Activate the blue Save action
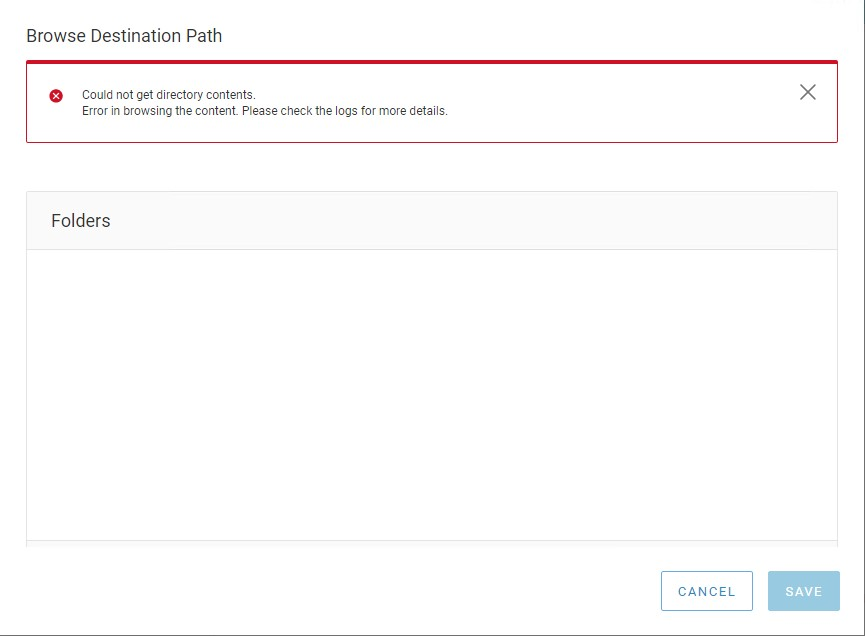Viewport: 865px width, 636px height. click(803, 591)
